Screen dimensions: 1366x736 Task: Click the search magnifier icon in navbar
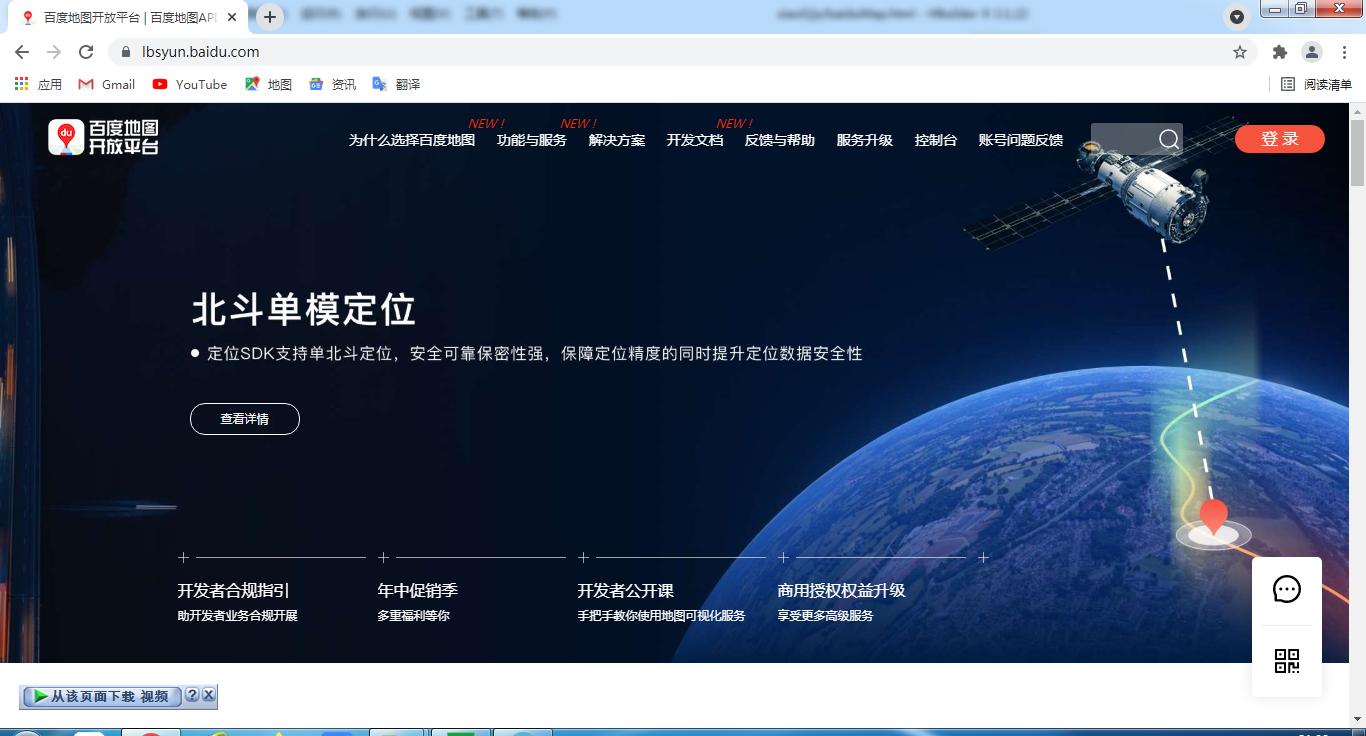[x=1168, y=139]
